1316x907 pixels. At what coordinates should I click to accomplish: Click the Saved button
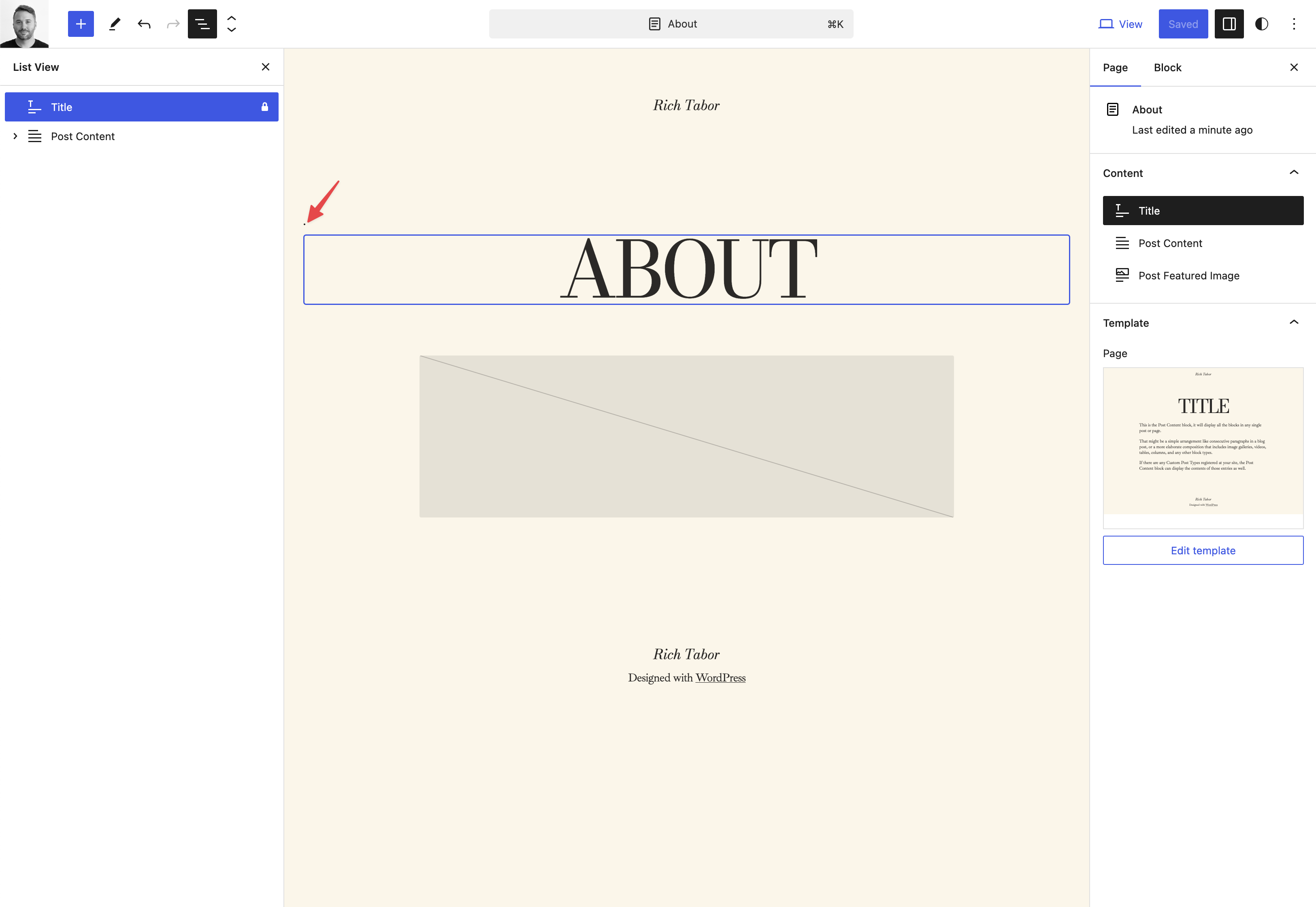[1183, 24]
